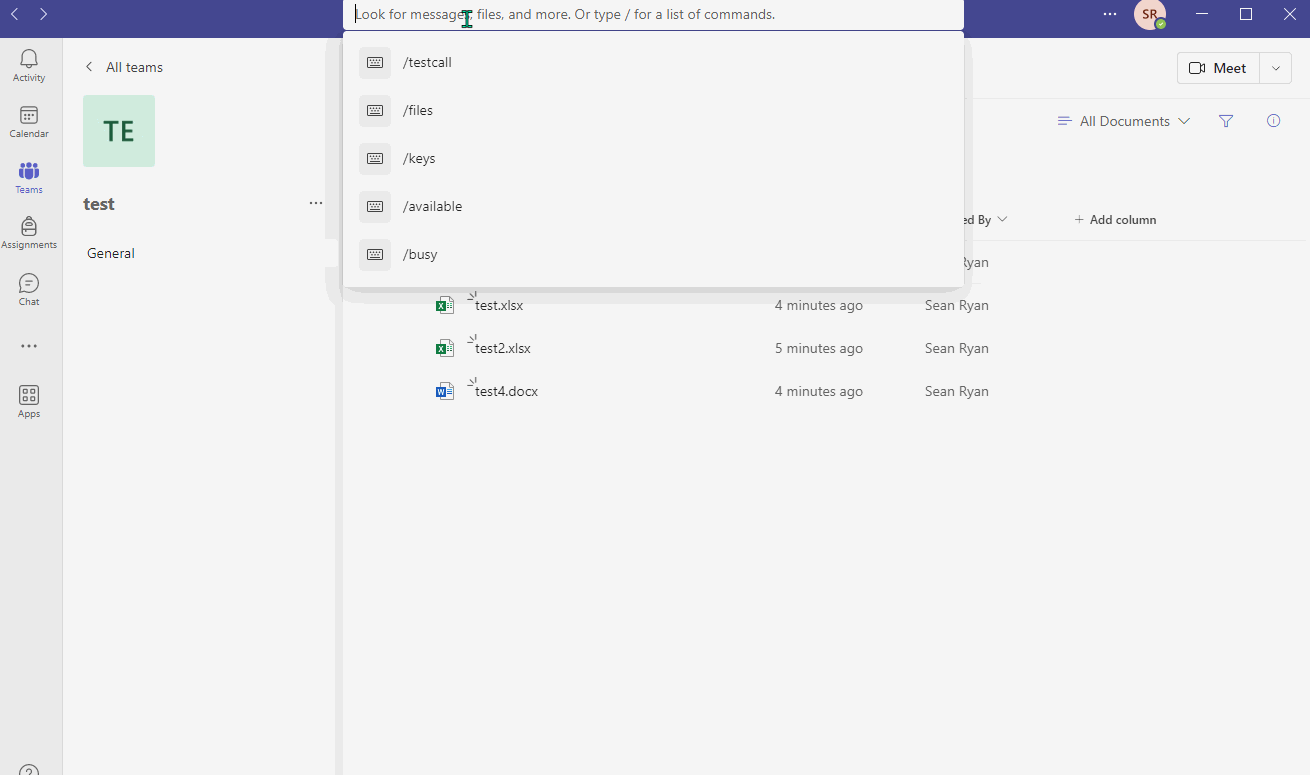Click the TE team avatar
Screen dimensions: 1310x775
point(119,131)
